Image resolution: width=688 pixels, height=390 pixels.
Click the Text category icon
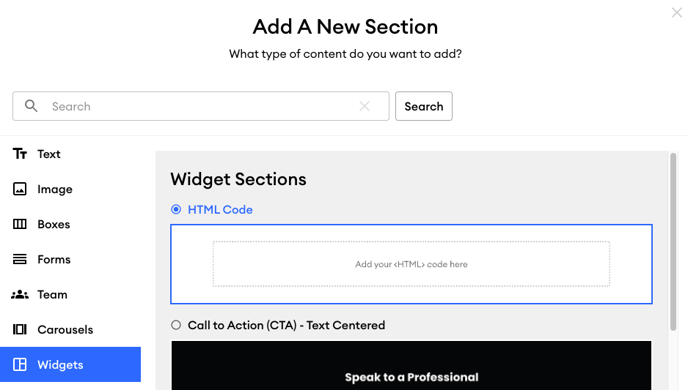pos(20,154)
